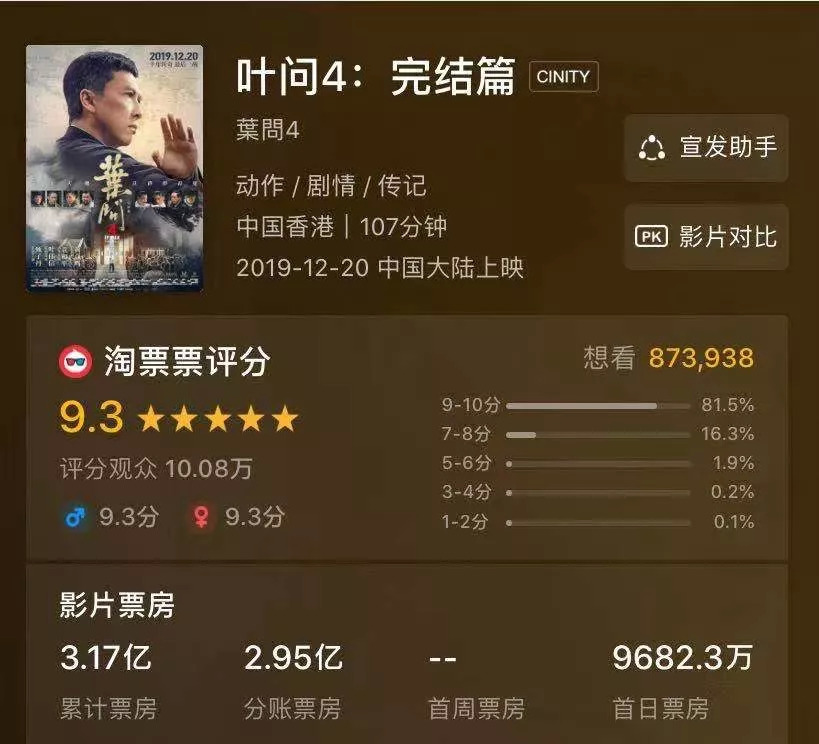
Task: Tap the 9-10分 rating distribution bar
Action: click(x=598, y=405)
